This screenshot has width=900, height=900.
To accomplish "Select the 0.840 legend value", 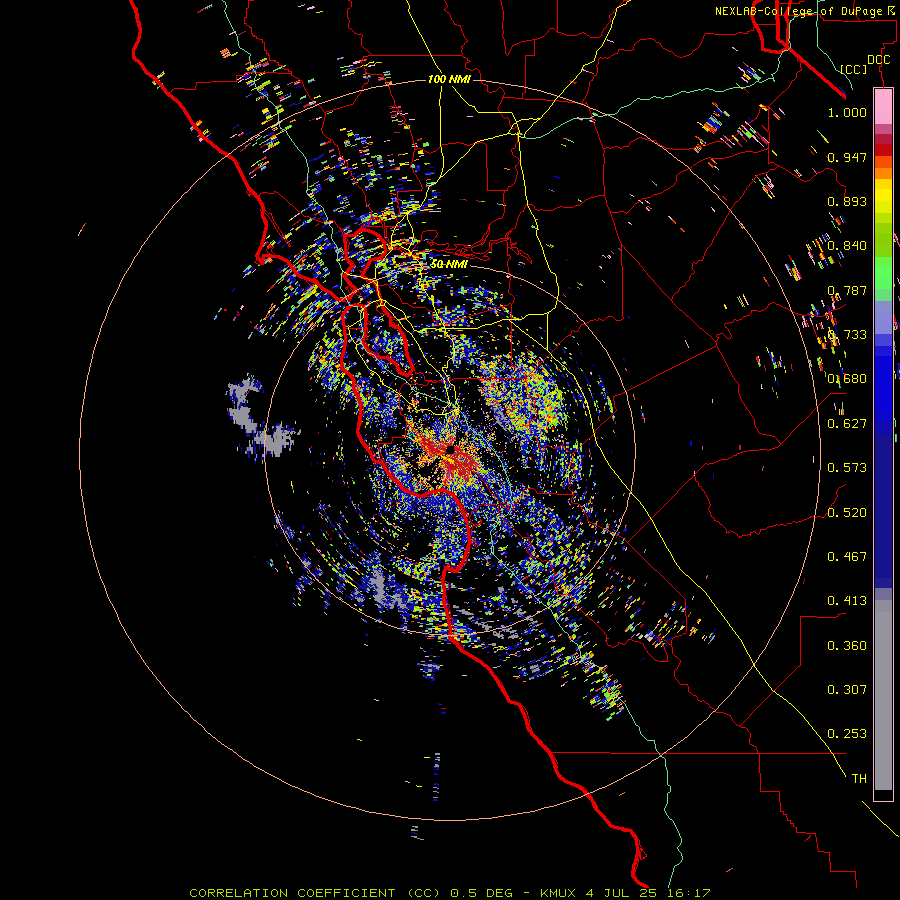I will [847, 246].
